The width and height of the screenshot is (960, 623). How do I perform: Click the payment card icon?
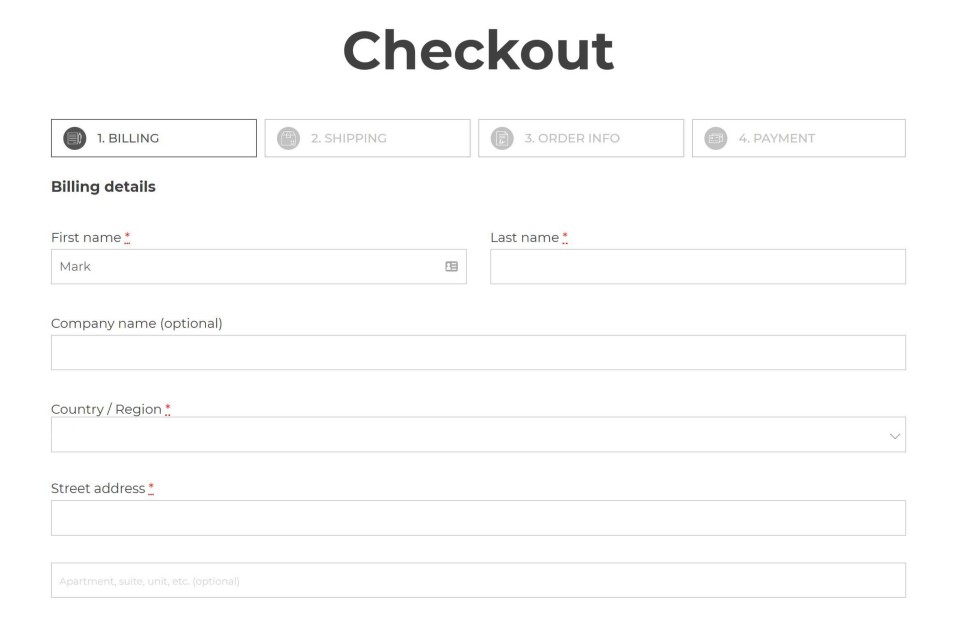coord(716,138)
